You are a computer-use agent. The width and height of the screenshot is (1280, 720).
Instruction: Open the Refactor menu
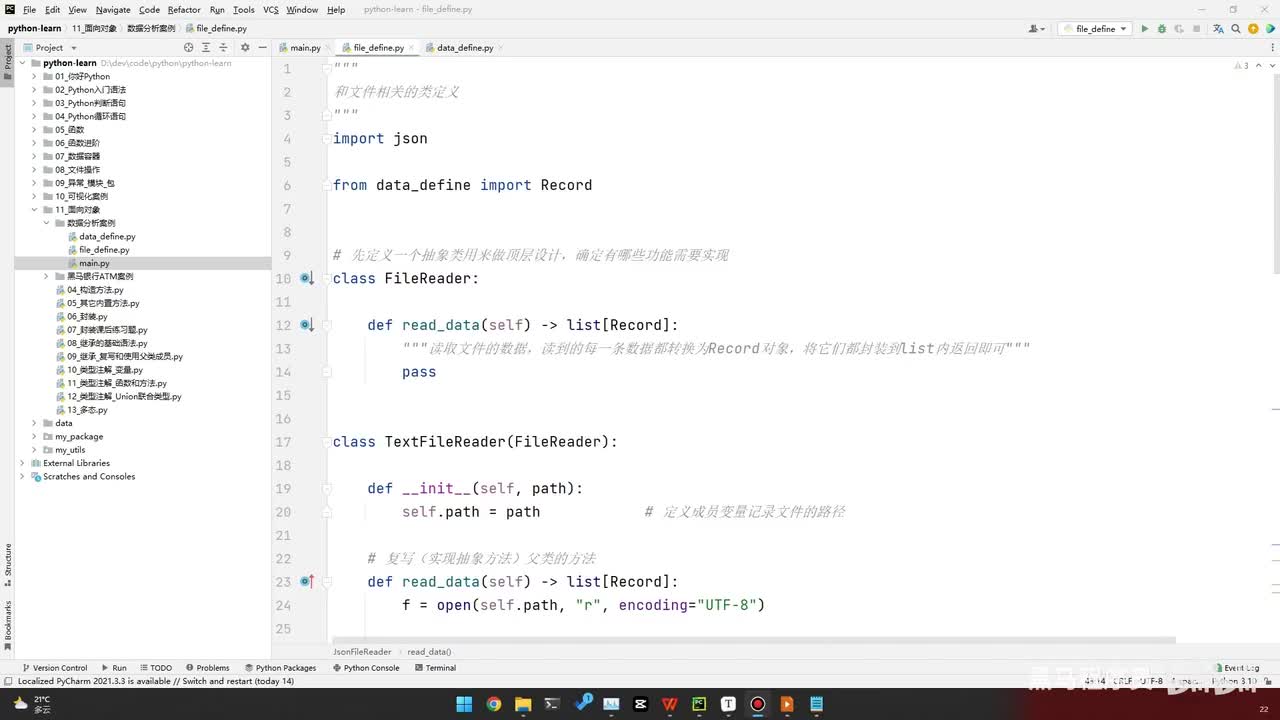tap(184, 10)
